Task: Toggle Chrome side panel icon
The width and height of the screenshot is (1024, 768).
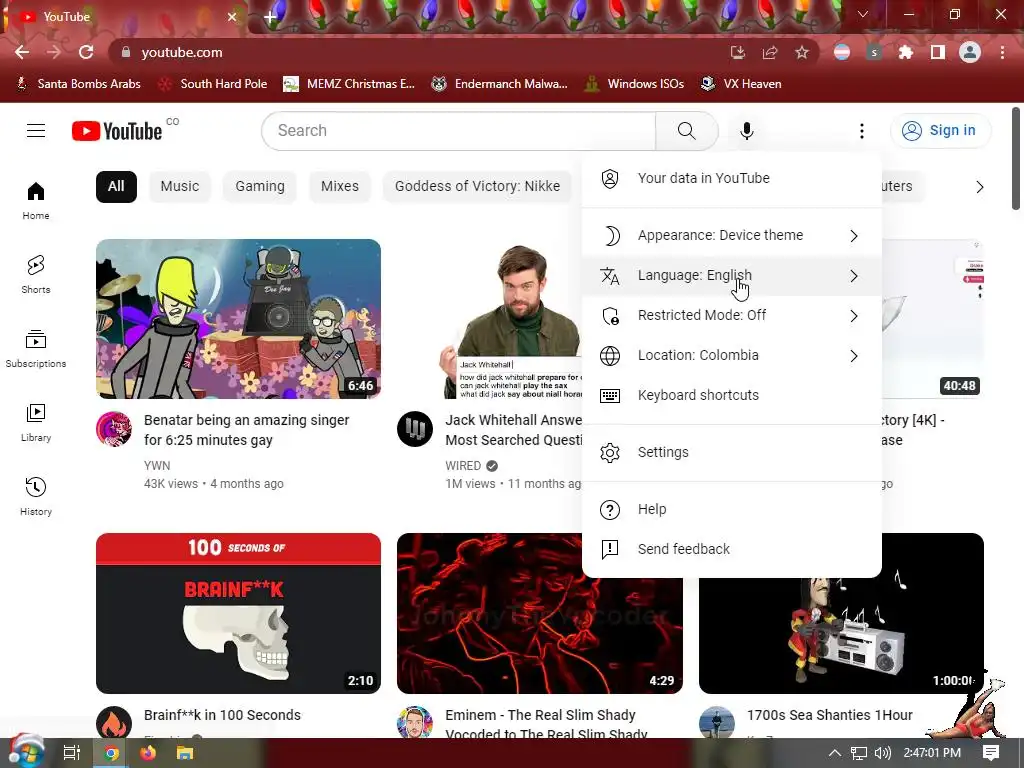Action: coord(938,52)
